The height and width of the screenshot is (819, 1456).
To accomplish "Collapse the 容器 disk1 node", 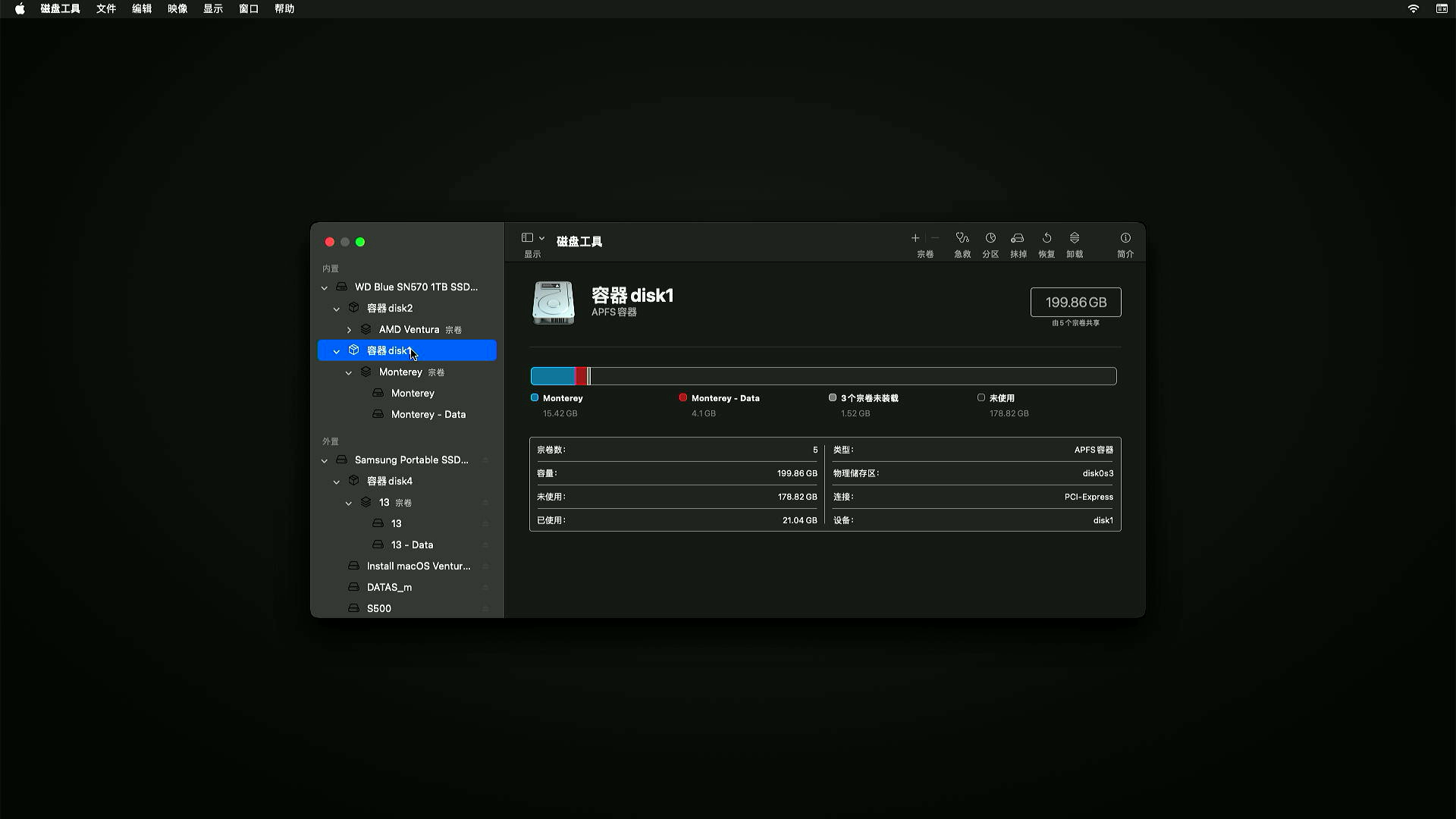I will point(337,351).
